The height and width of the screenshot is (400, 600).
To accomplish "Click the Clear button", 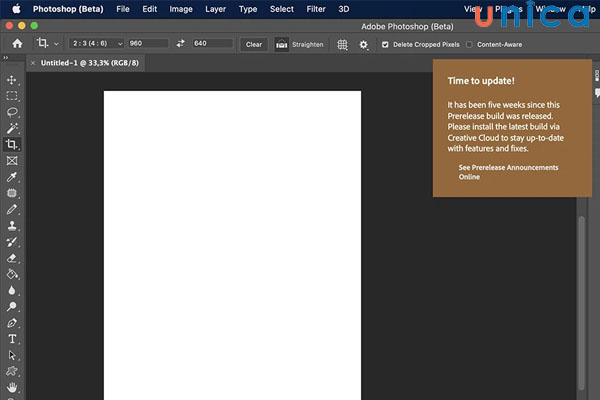I will pyautogui.click(x=254, y=44).
